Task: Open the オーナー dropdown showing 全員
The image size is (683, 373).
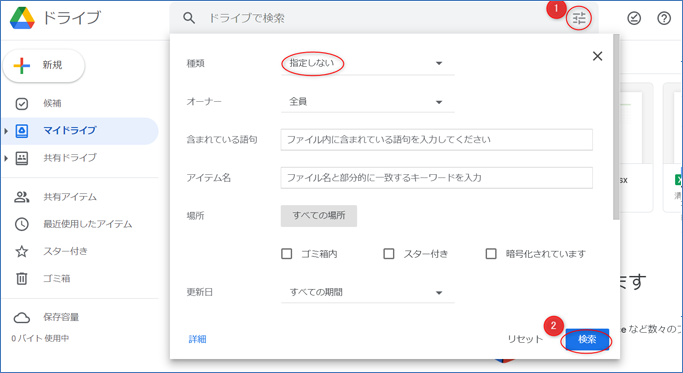Action: [x=368, y=102]
